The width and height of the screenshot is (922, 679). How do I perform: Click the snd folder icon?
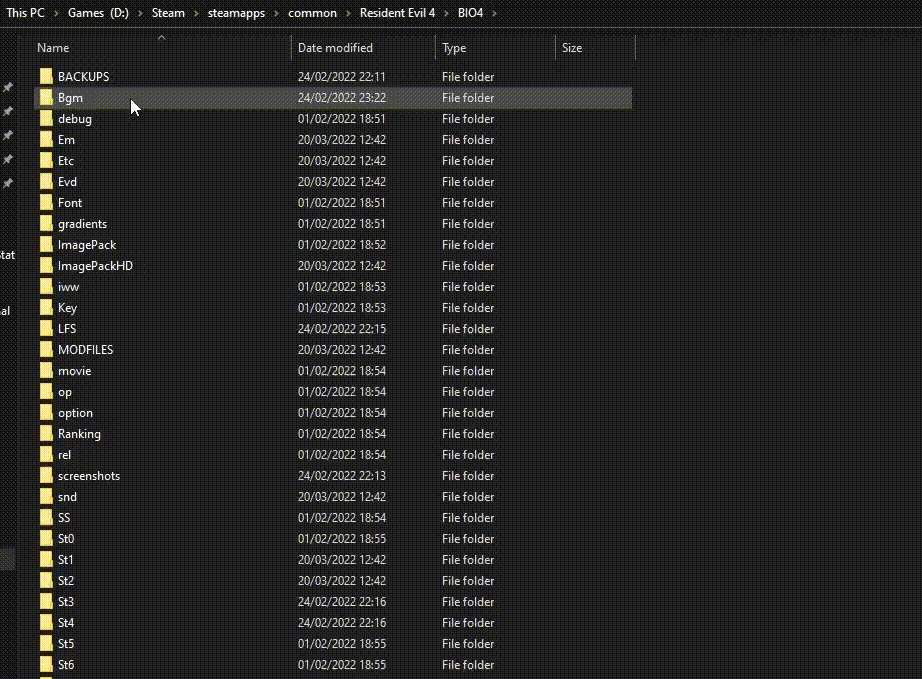coord(46,497)
